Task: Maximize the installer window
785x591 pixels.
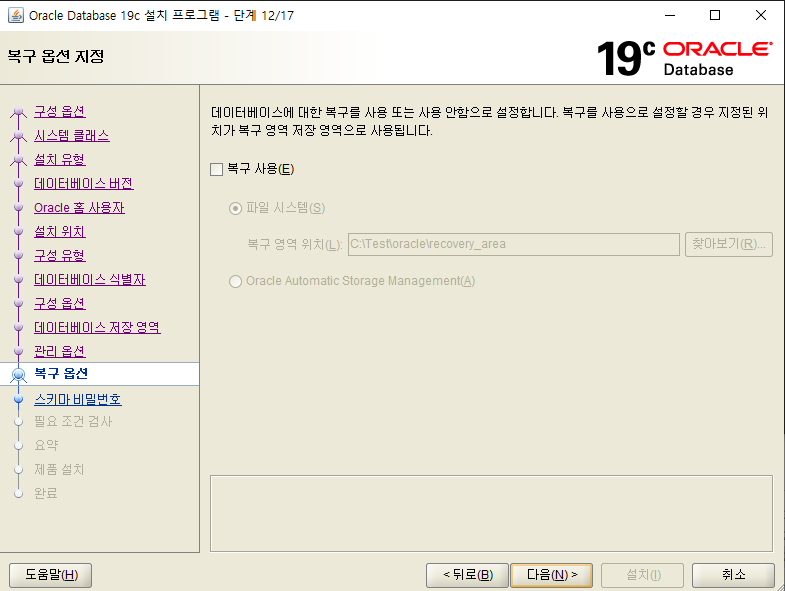Action: (715, 16)
